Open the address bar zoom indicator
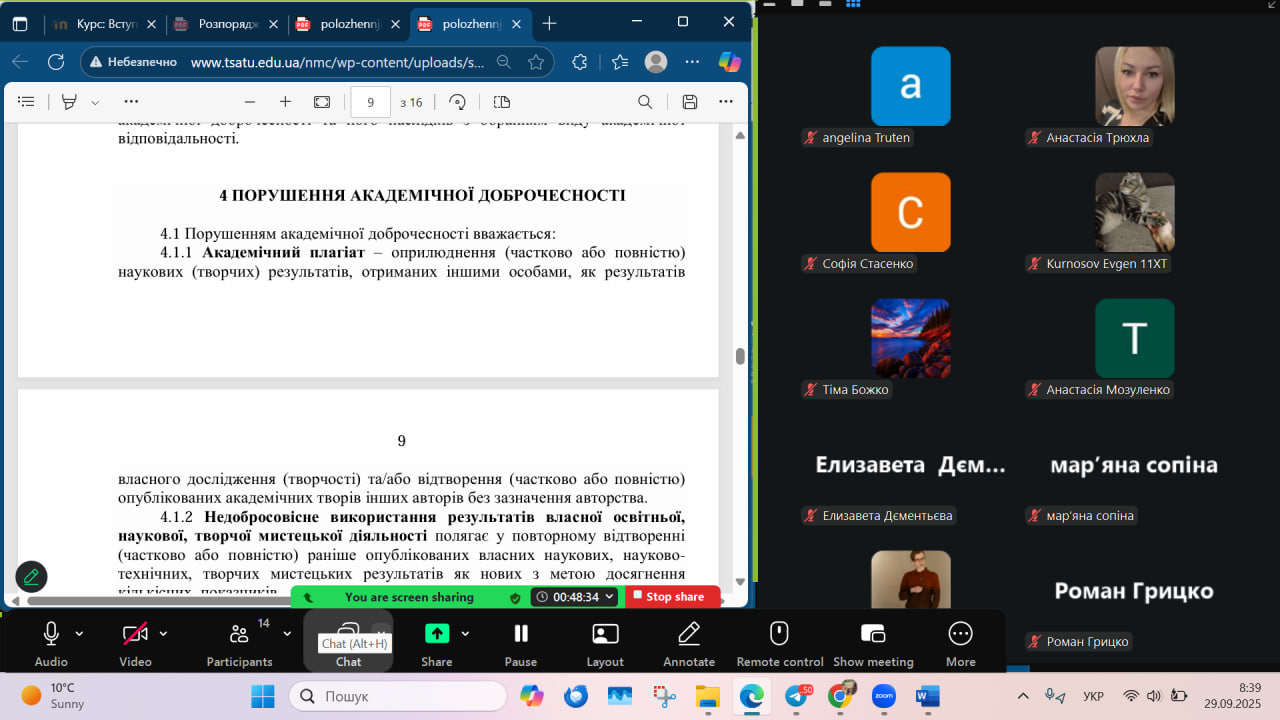Screen dimensions: 1280x720 tap(504, 62)
